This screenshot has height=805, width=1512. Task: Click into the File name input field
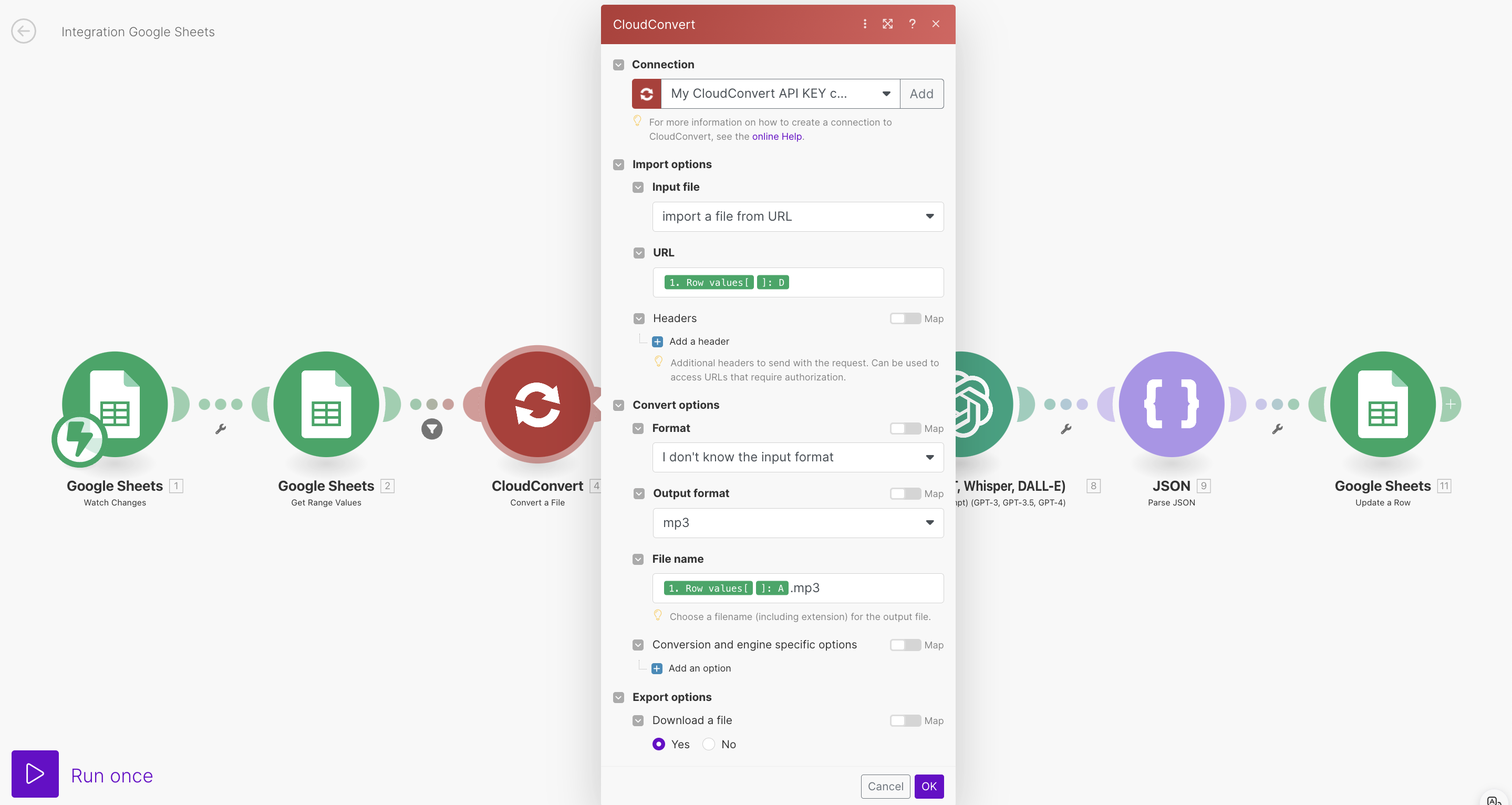tap(798, 588)
